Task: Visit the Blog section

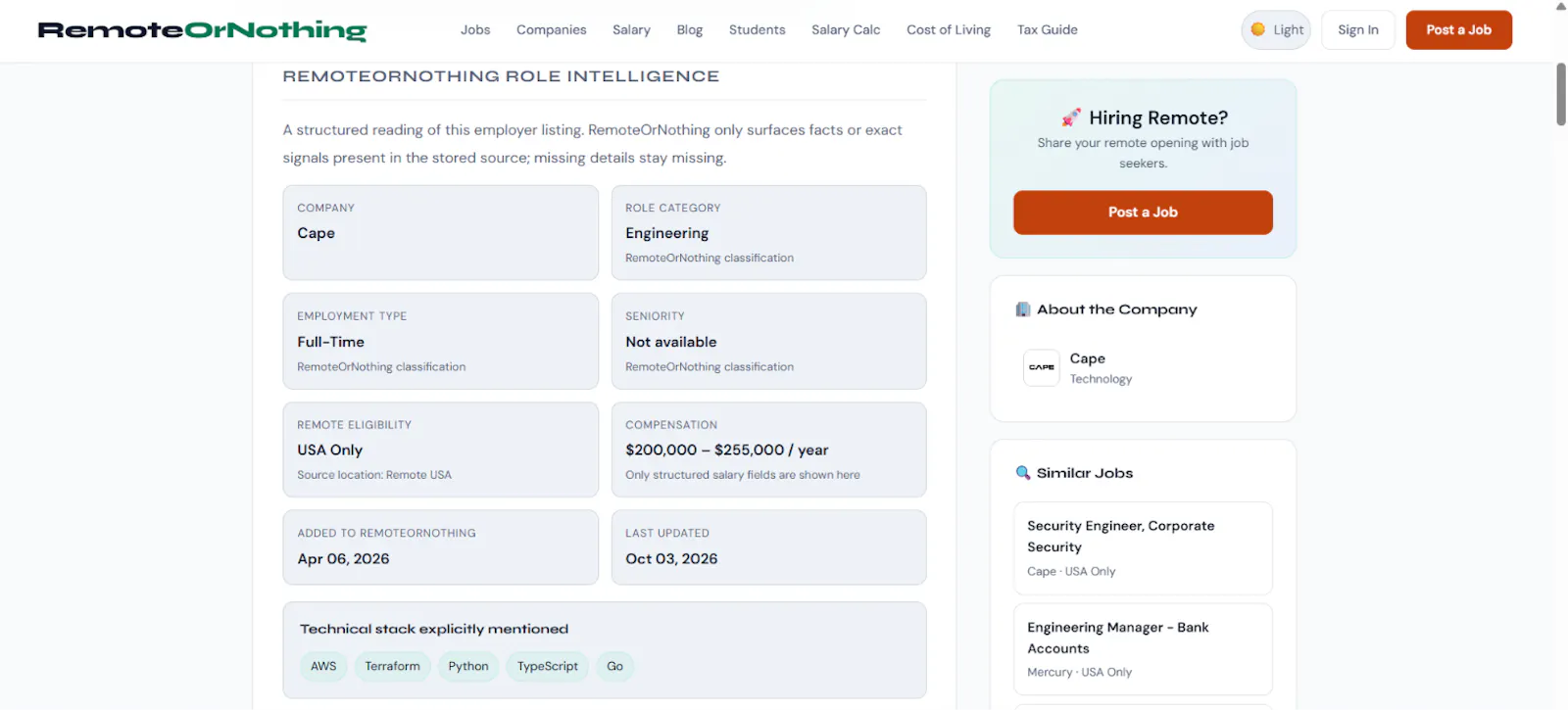Action: [690, 30]
